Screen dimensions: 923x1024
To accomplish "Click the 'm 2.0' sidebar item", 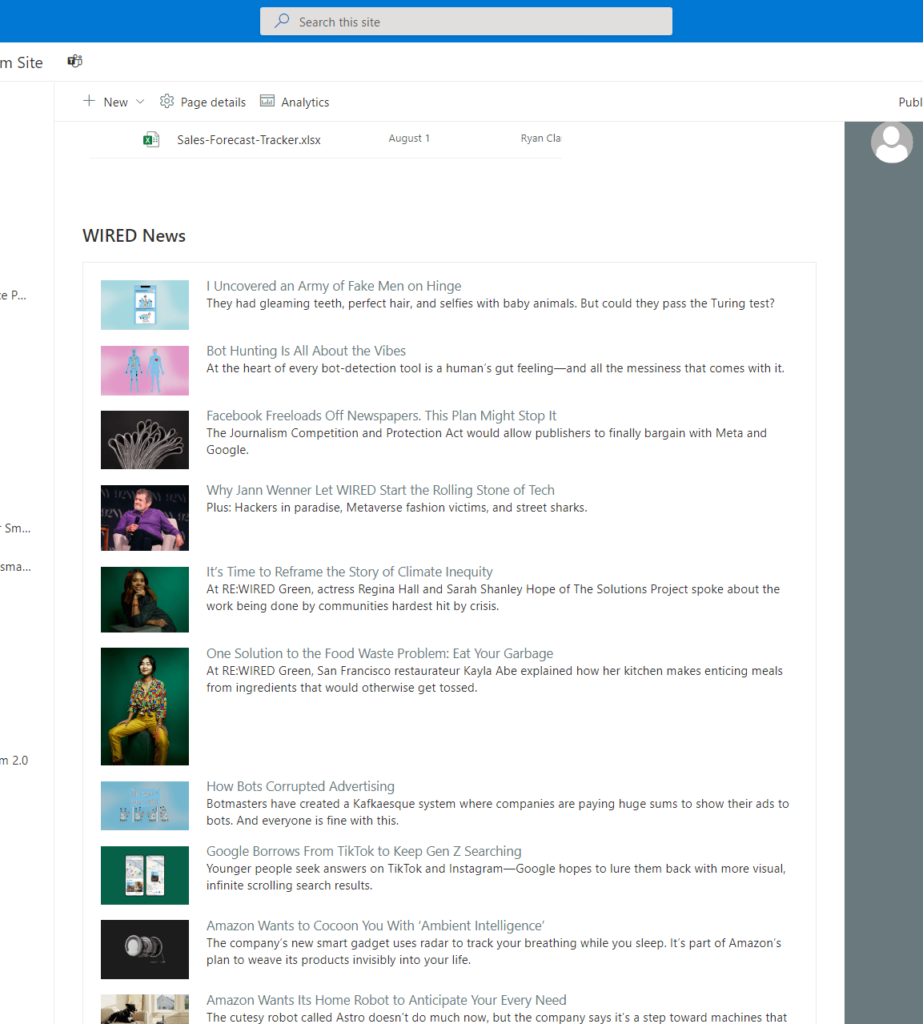I will [14, 760].
